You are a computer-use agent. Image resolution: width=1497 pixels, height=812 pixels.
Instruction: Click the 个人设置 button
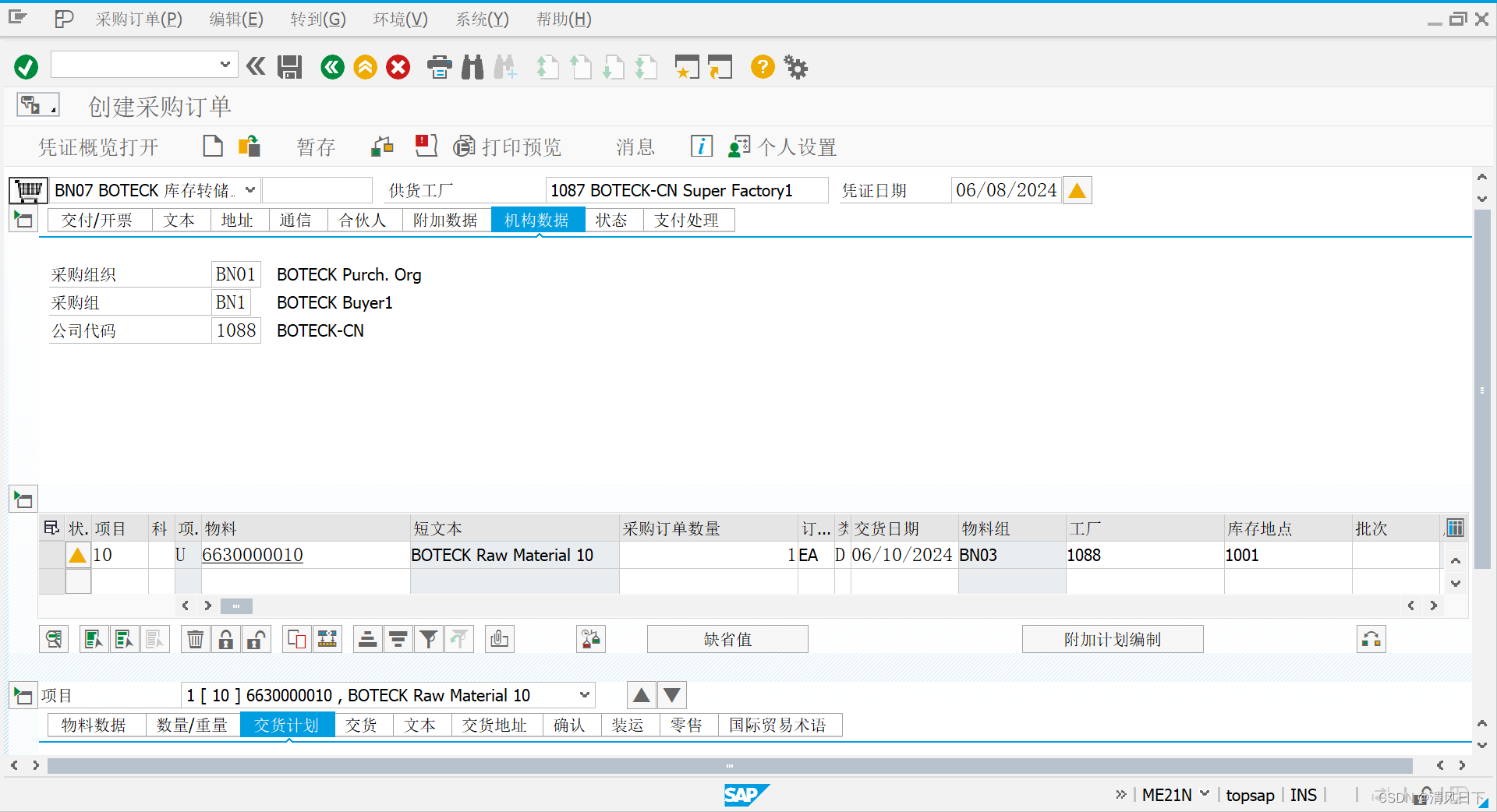(783, 147)
